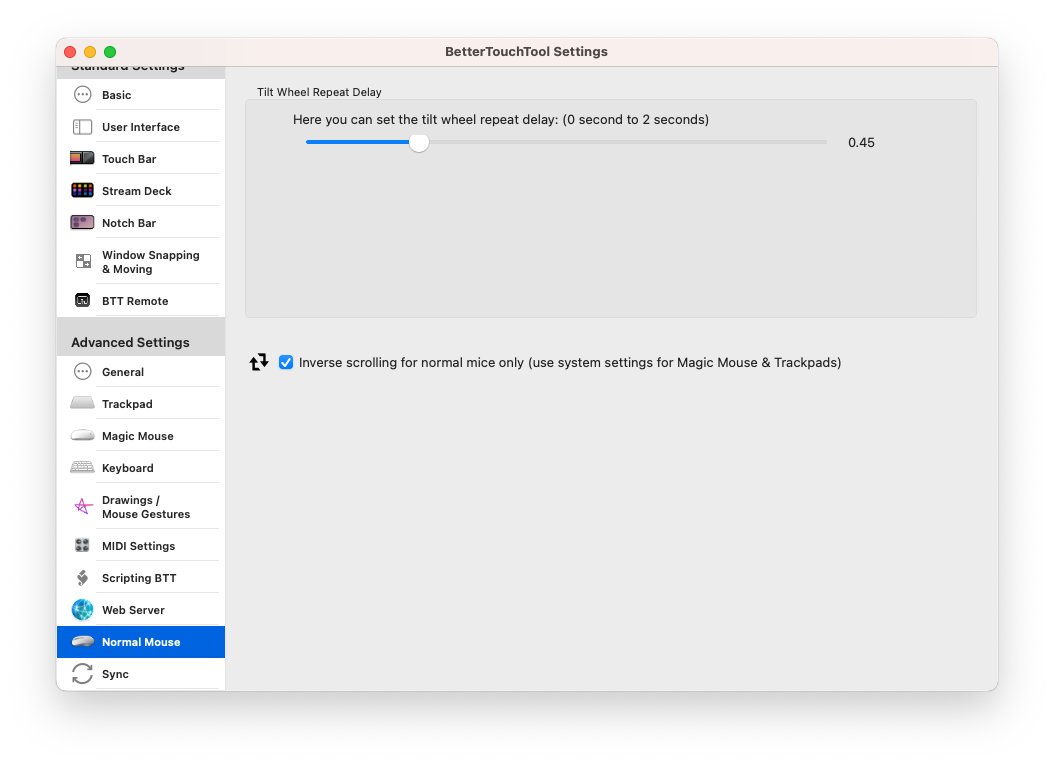Click the BetterTouchTool Settings window title
The height and width of the screenshot is (765, 1054).
click(526, 52)
